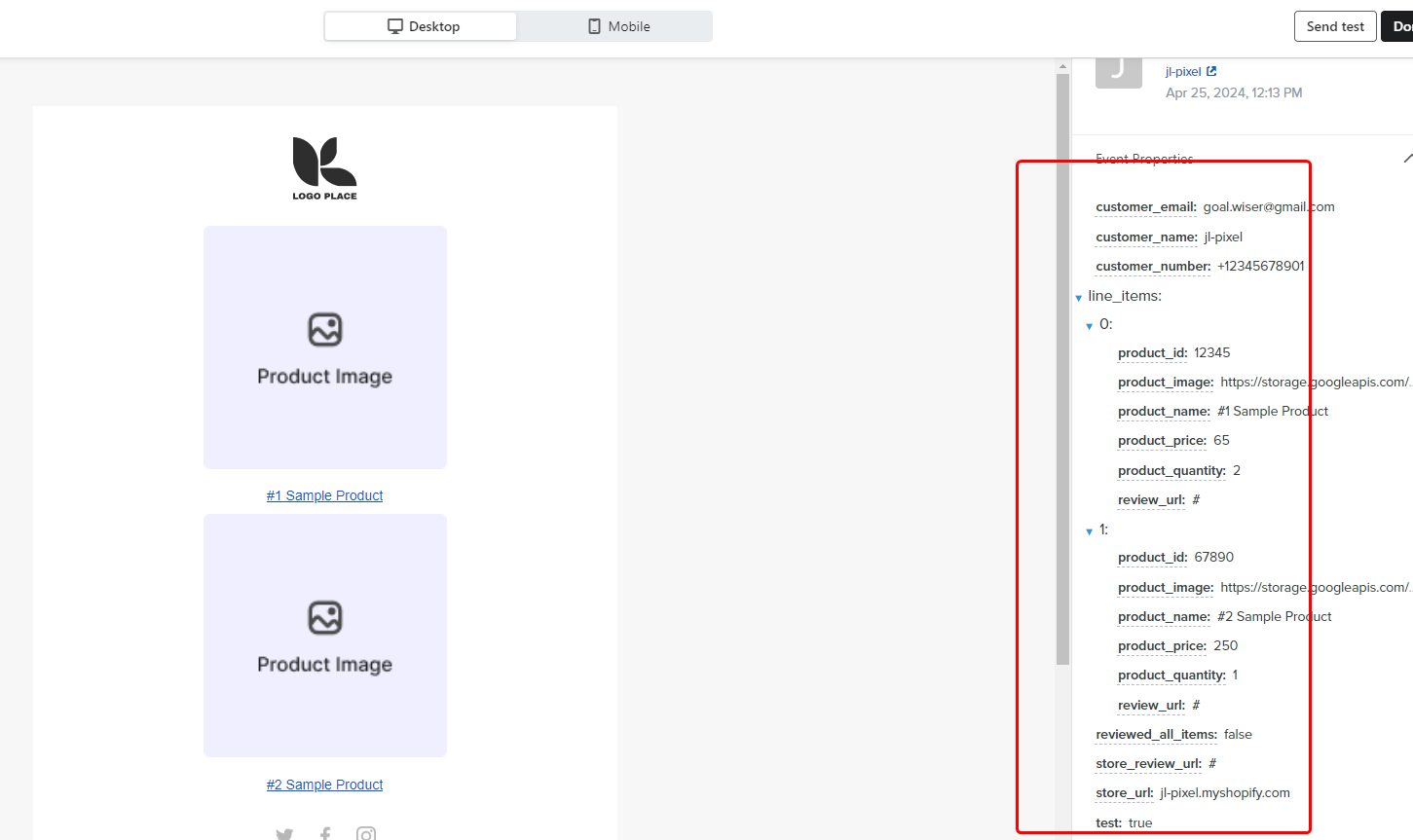1413x840 pixels.
Task: Click the customer_email property key
Action: coord(1145,206)
